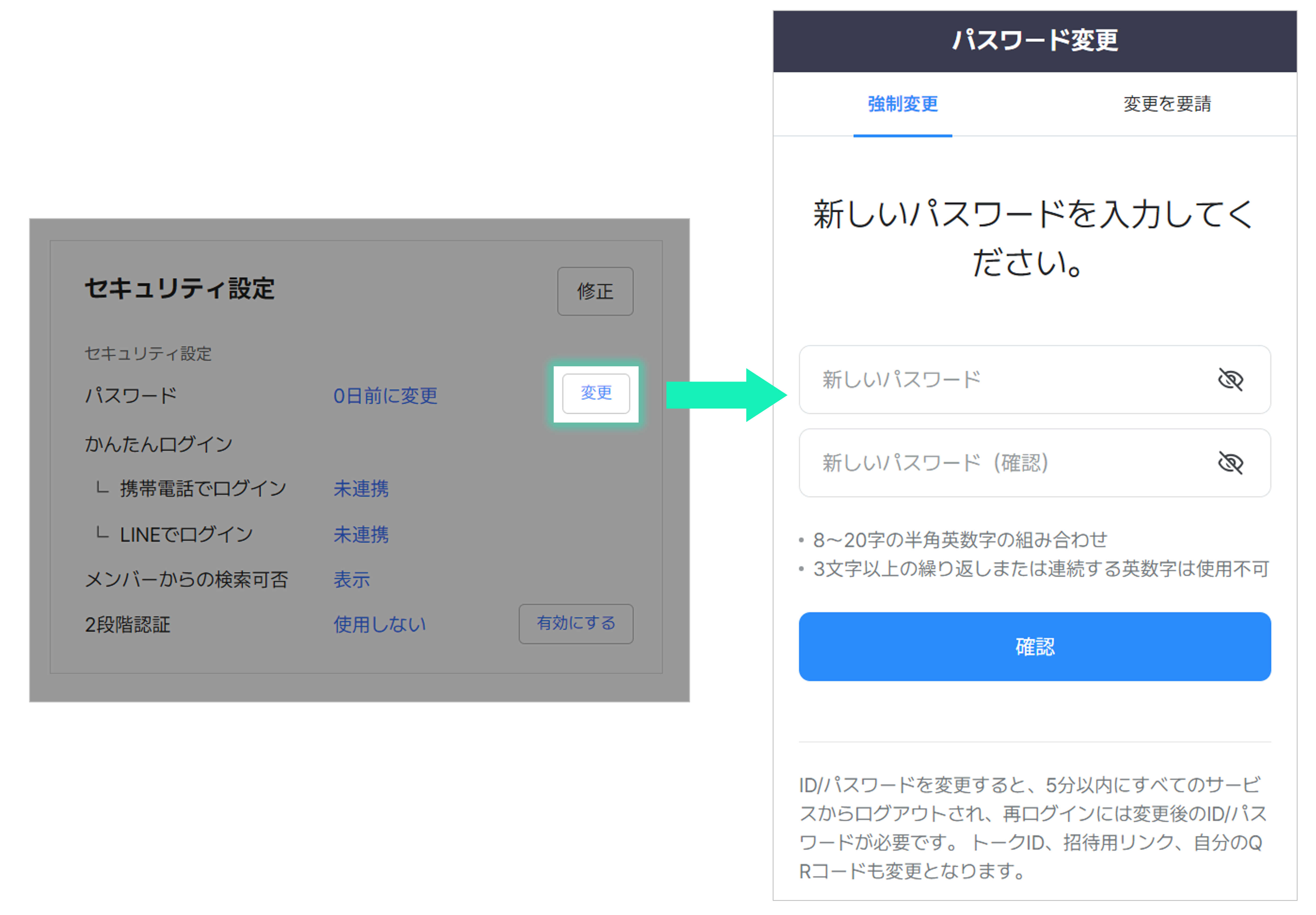
Task: Click the 変更 button next to パスワード
Action: (595, 393)
